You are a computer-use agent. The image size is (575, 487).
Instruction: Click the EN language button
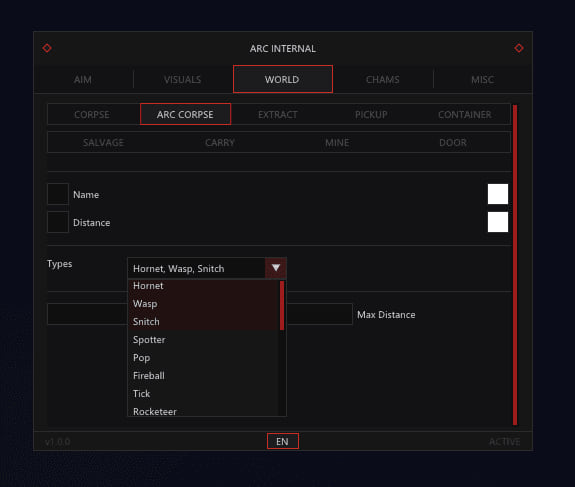(282, 441)
